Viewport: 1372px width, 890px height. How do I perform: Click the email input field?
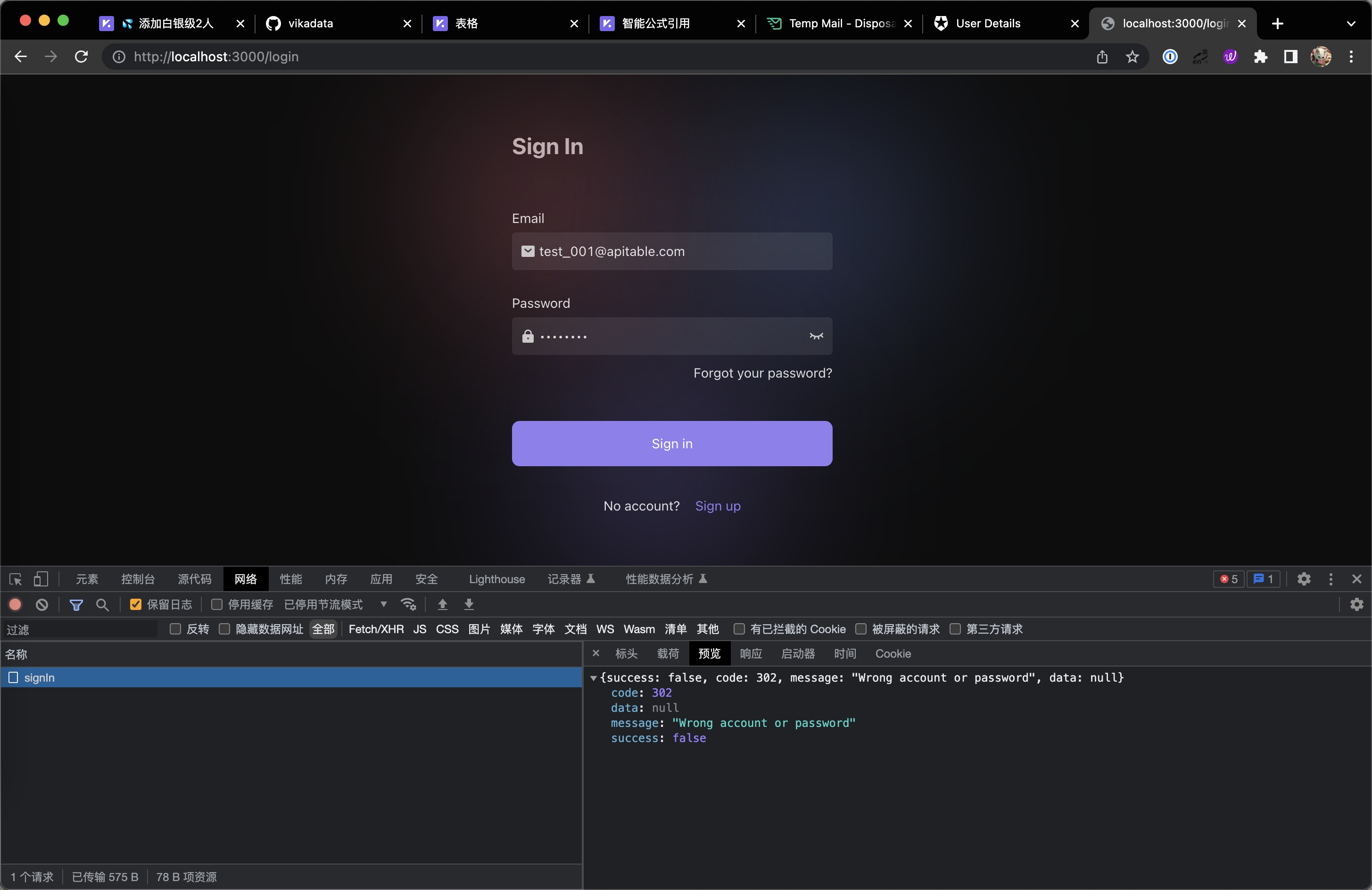[671, 251]
